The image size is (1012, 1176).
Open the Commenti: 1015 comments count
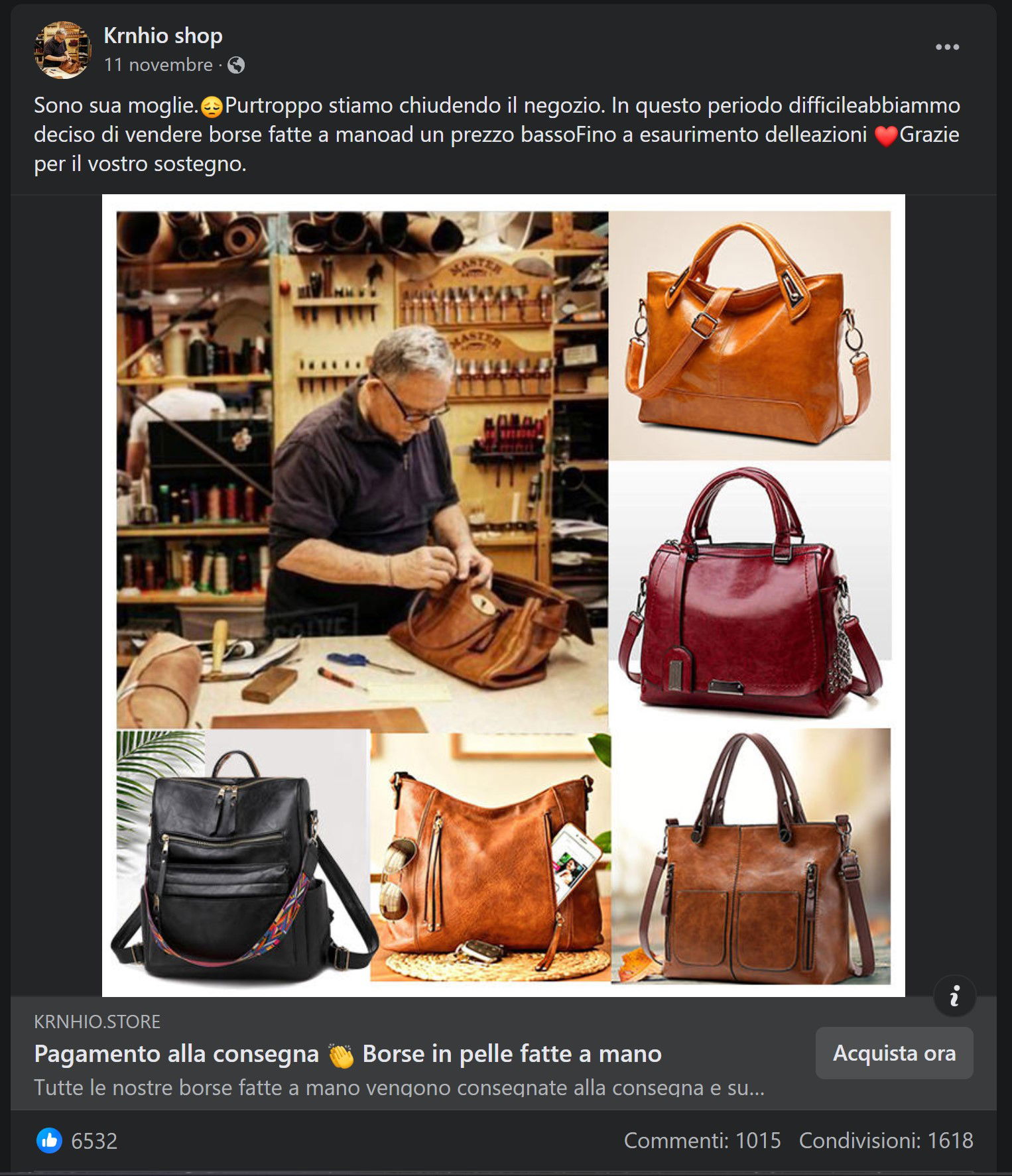702,1140
